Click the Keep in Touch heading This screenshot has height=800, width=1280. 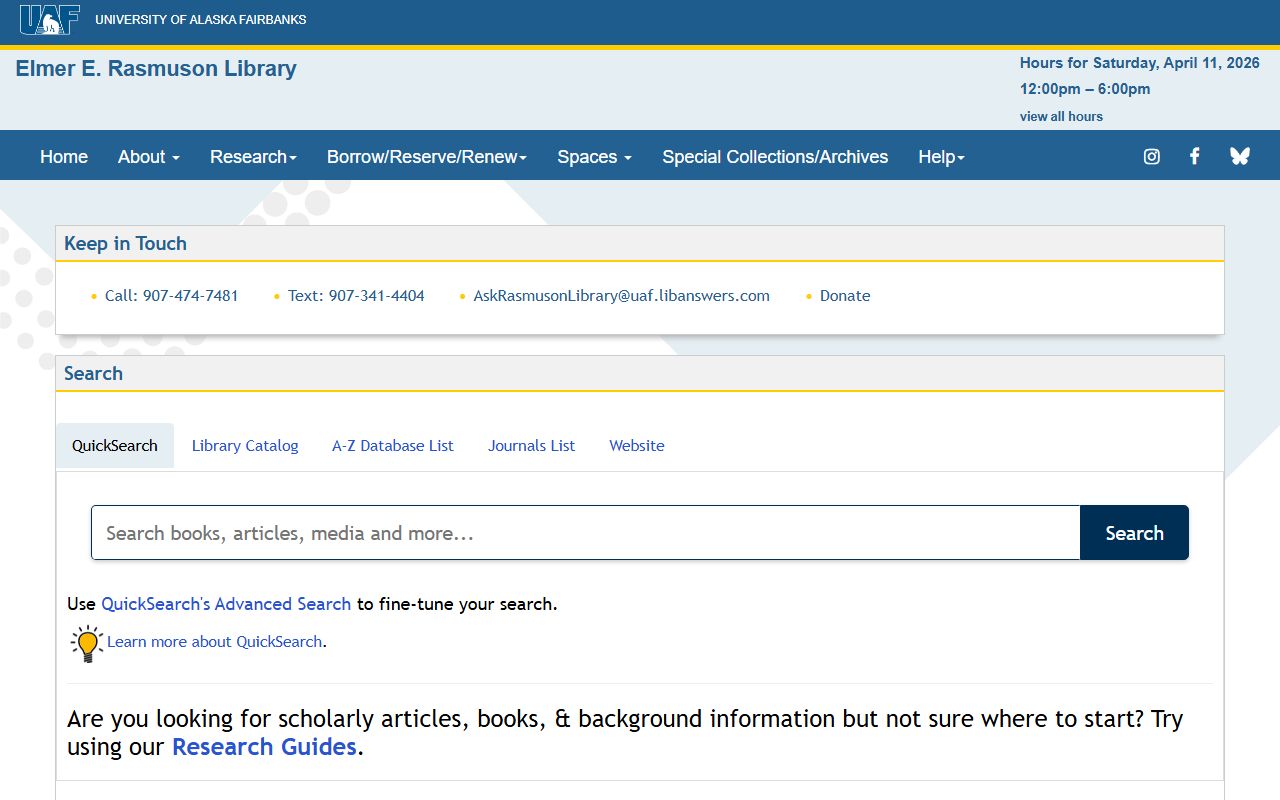[x=125, y=244]
